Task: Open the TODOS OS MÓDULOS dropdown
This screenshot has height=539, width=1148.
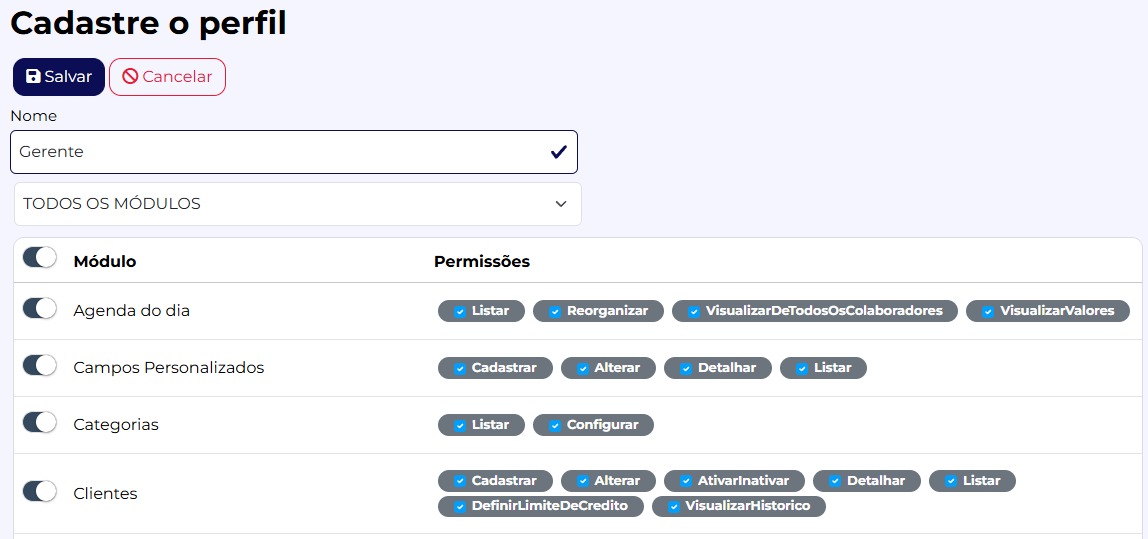Action: point(297,204)
